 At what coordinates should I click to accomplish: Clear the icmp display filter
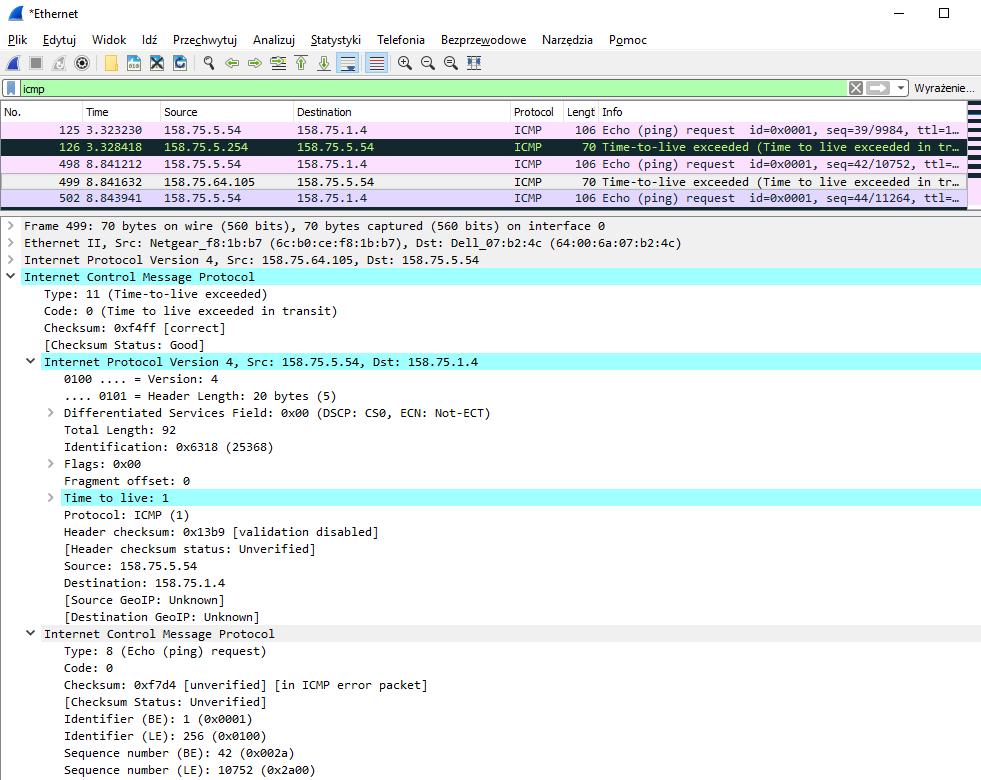point(856,88)
